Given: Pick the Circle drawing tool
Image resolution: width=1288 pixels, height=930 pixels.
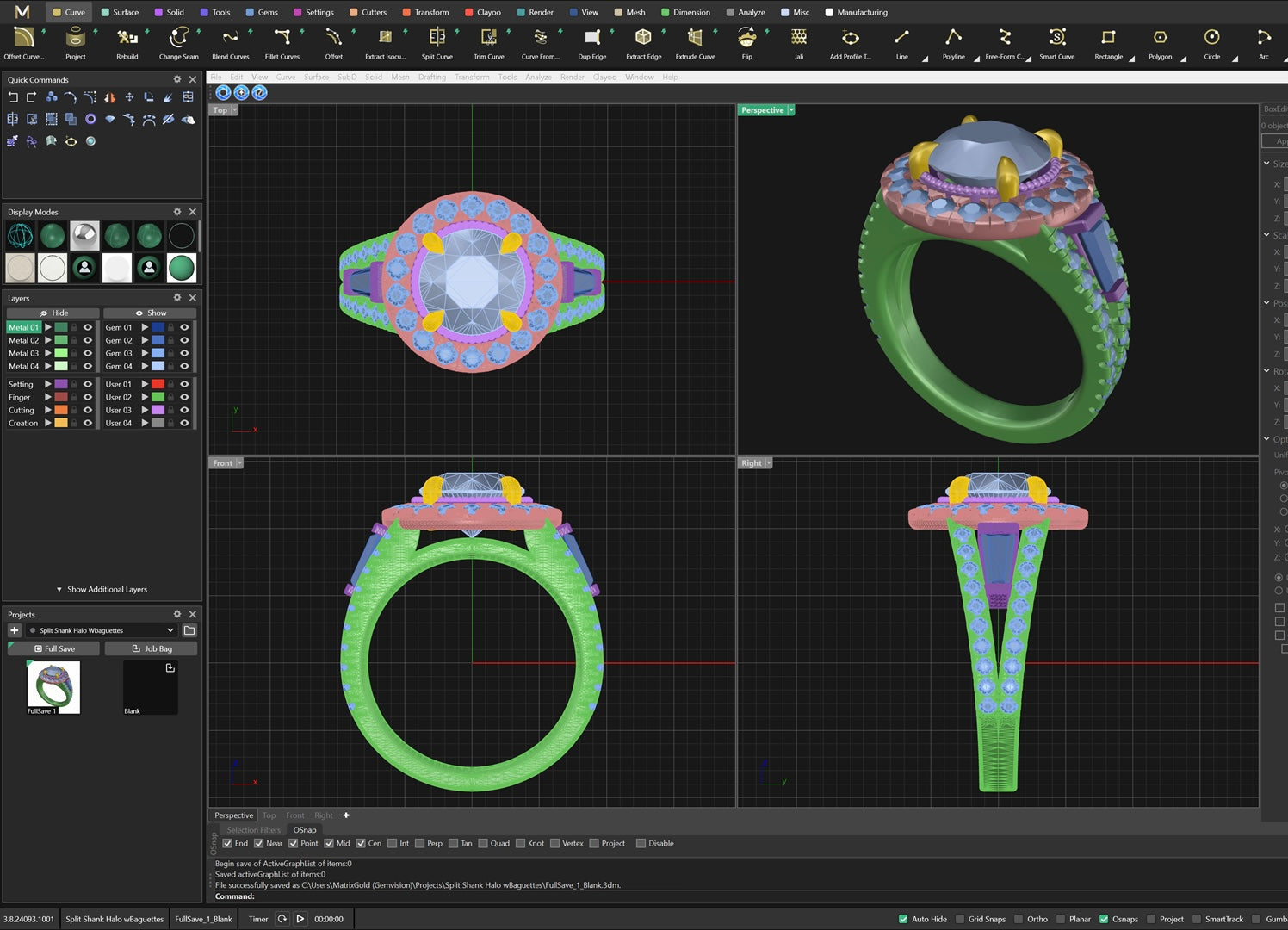Looking at the screenshot, I should tap(1211, 38).
